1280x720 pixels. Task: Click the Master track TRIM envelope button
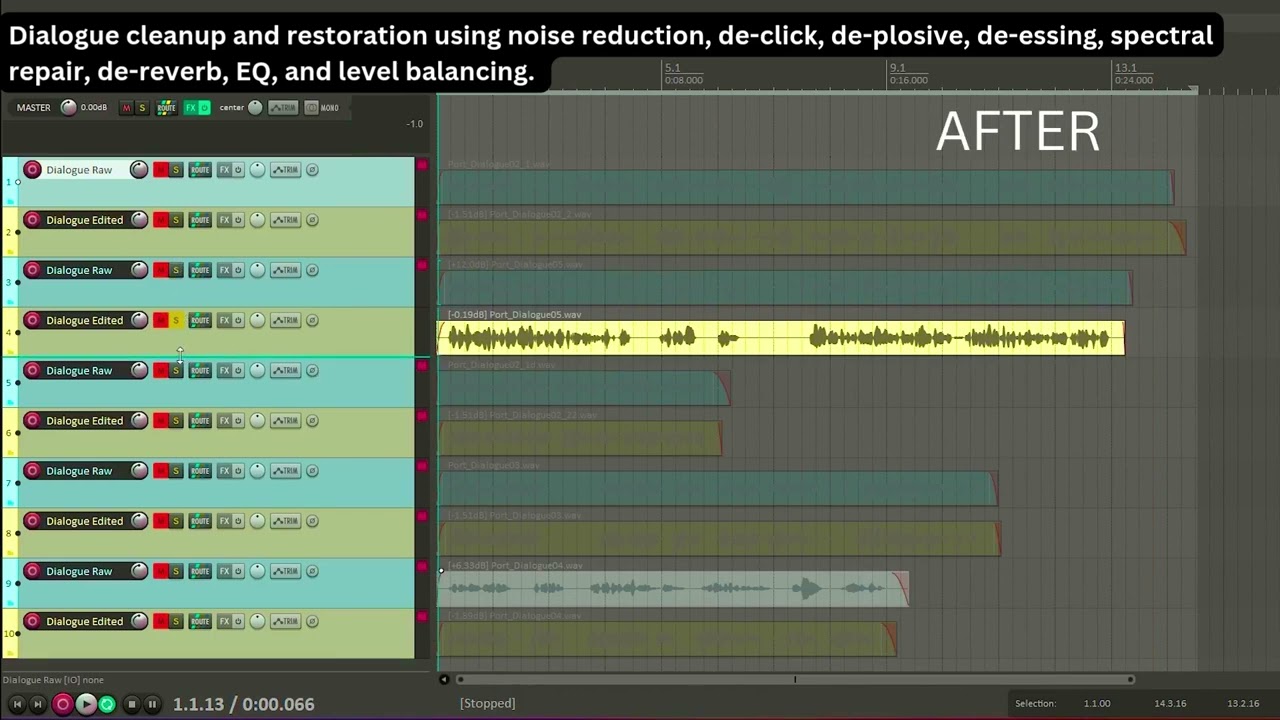click(x=283, y=108)
